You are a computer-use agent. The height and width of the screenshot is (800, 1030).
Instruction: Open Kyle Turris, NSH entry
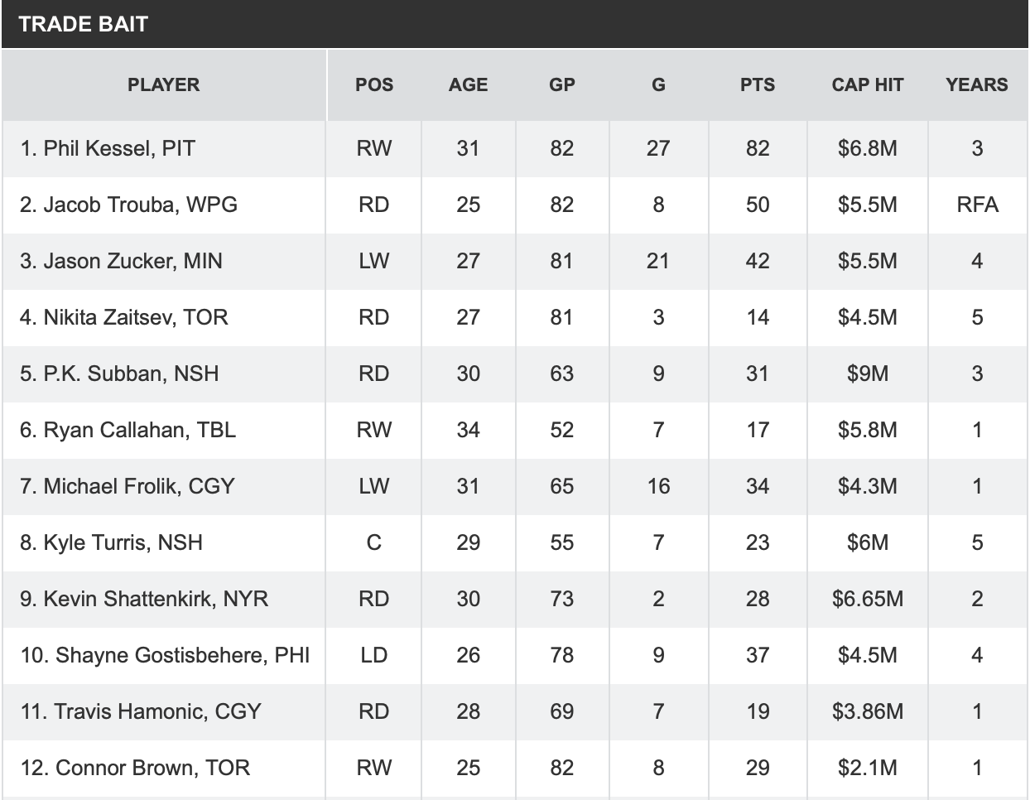[111, 543]
